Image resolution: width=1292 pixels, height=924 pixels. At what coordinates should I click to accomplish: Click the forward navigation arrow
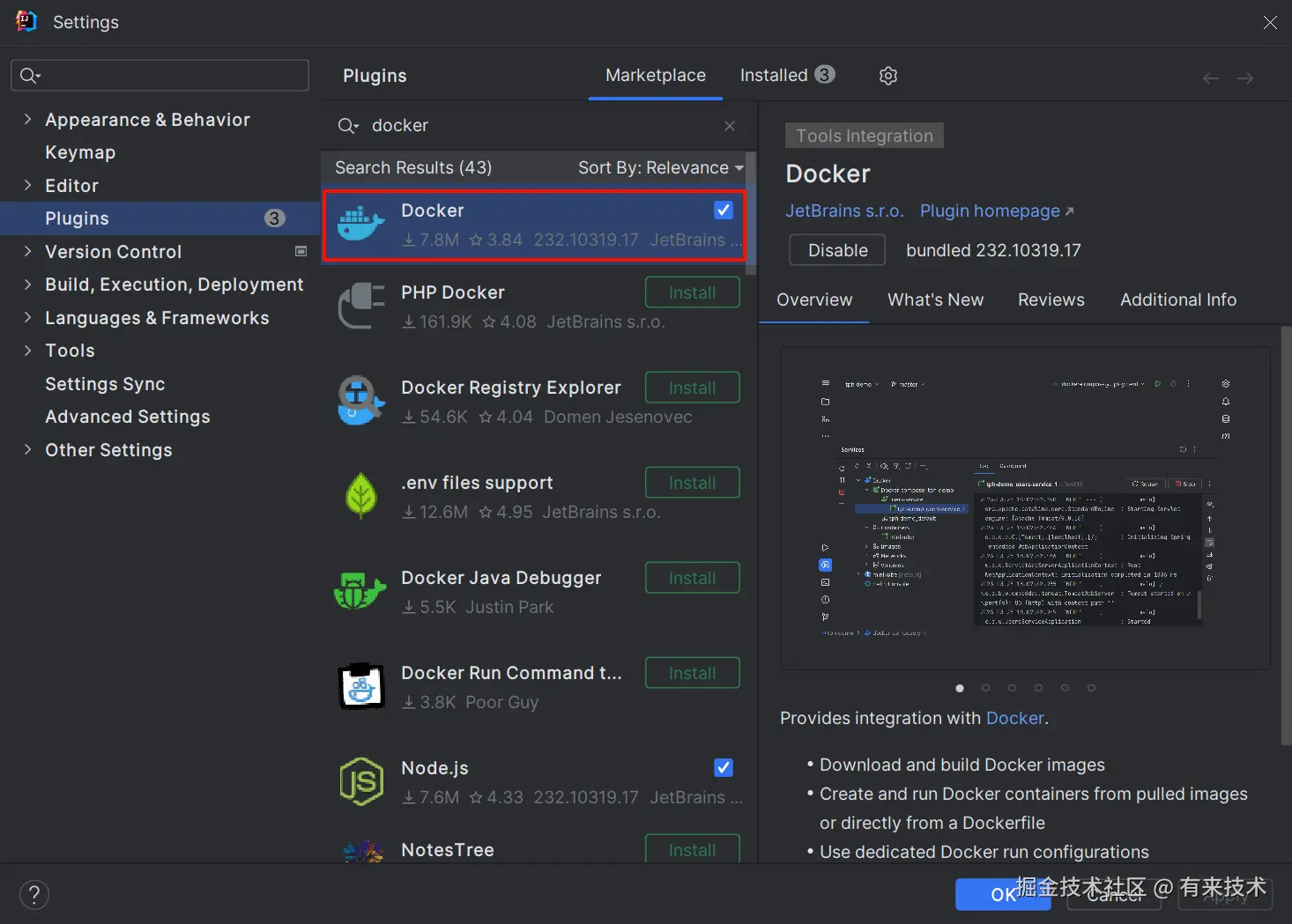coord(1244,78)
